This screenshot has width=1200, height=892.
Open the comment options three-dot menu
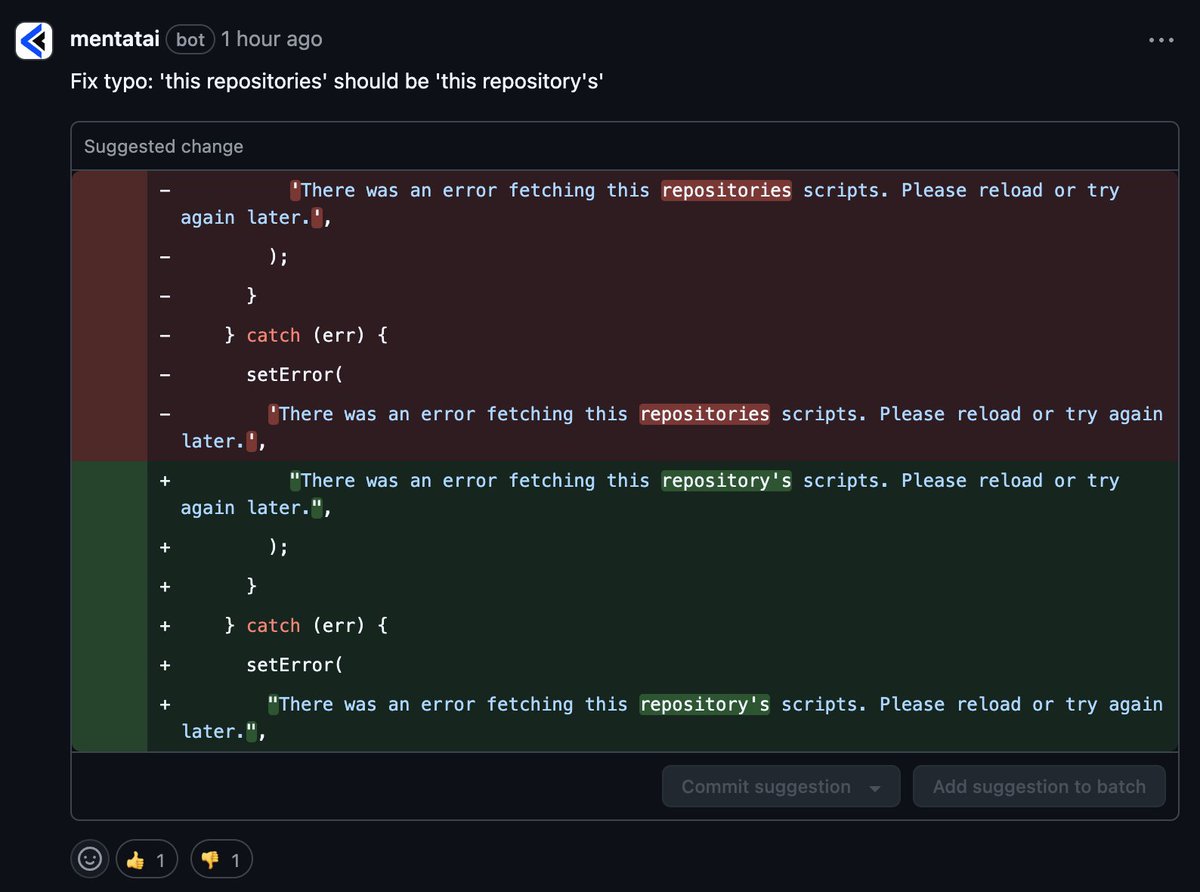pyautogui.click(x=1161, y=40)
